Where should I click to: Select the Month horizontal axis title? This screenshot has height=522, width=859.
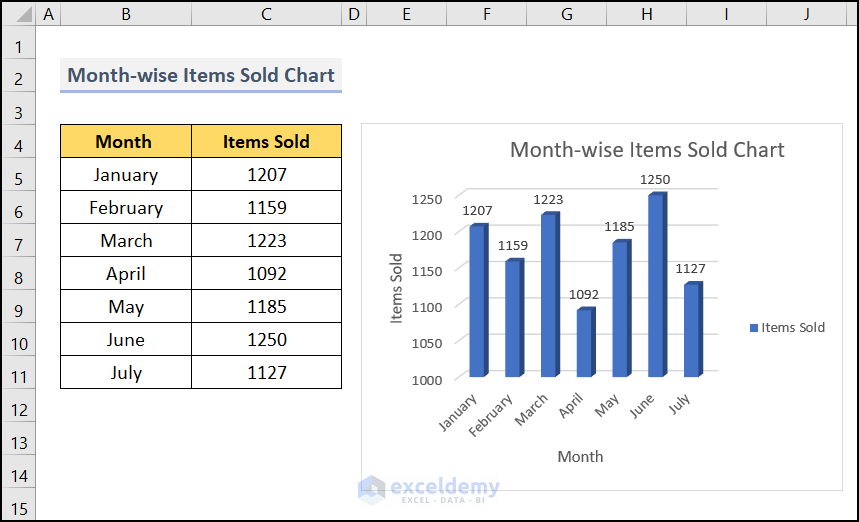tap(580, 456)
